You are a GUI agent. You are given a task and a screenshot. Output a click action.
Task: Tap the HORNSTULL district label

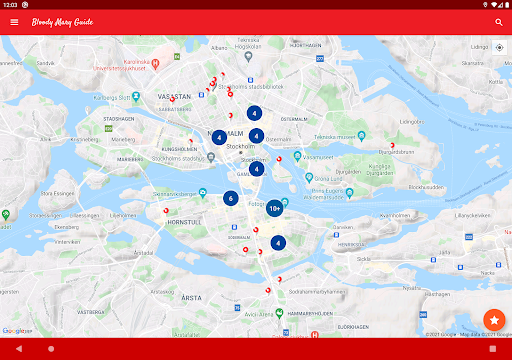coord(184,222)
